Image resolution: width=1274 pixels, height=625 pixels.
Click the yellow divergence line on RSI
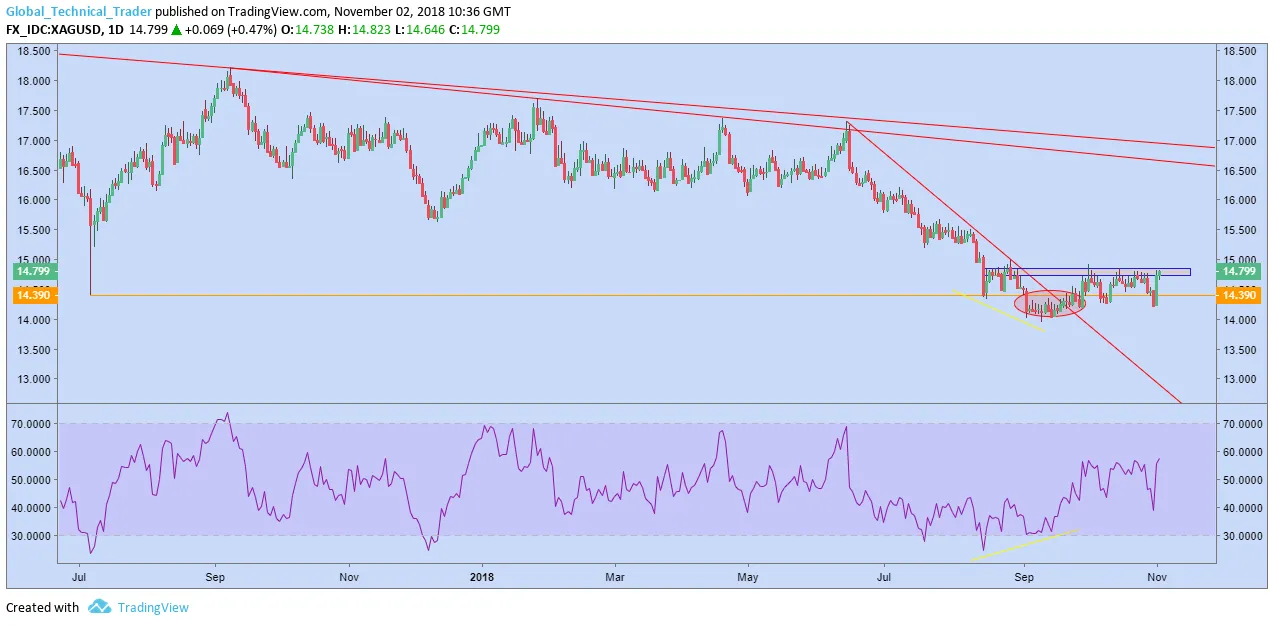(1024, 545)
